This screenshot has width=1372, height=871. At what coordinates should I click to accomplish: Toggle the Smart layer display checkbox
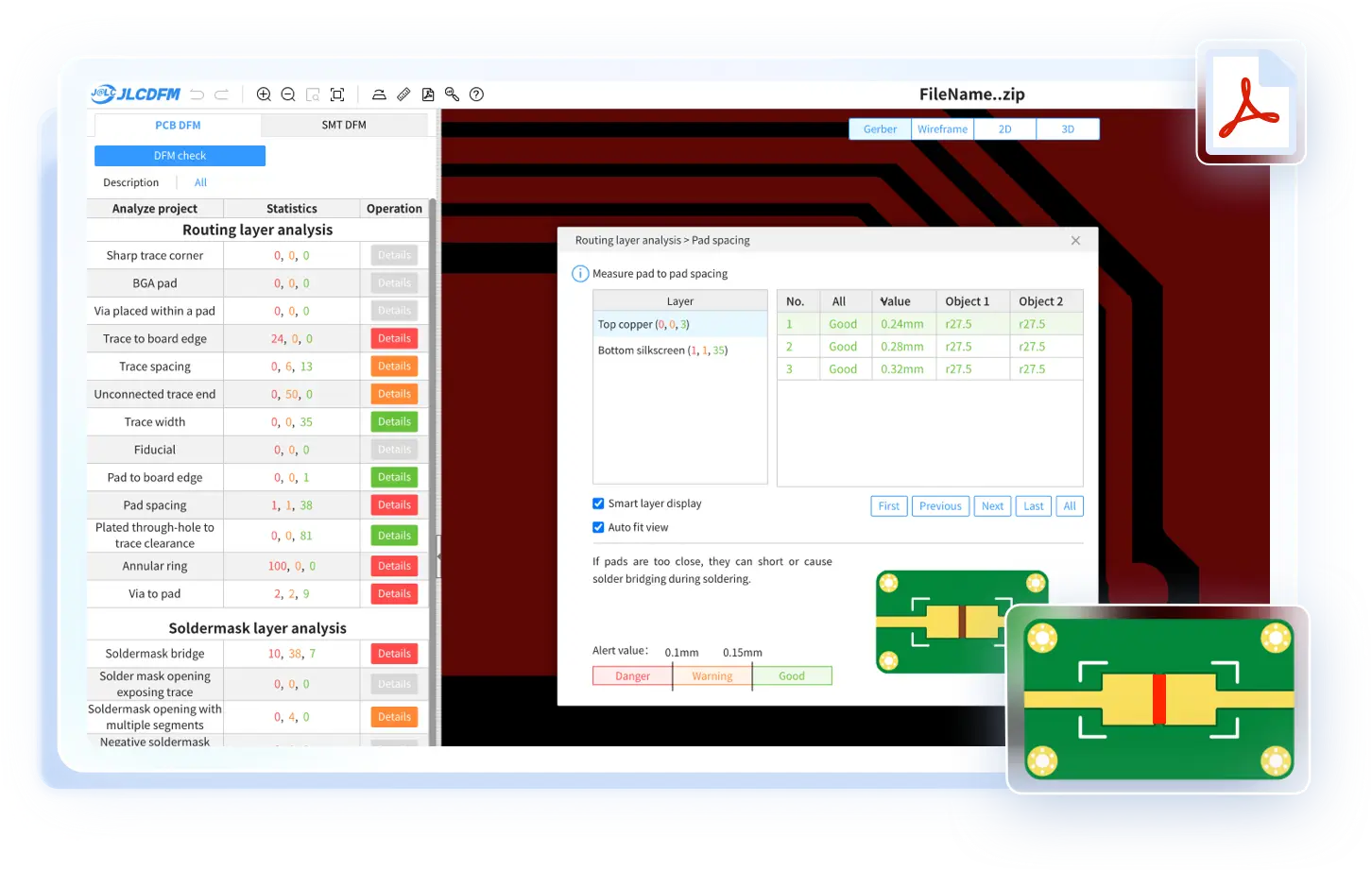(x=598, y=504)
